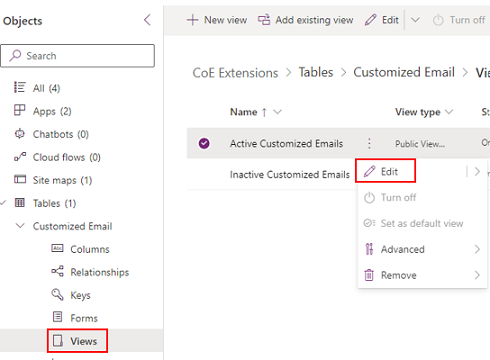Click the magnifier icon in Search box

15,55
